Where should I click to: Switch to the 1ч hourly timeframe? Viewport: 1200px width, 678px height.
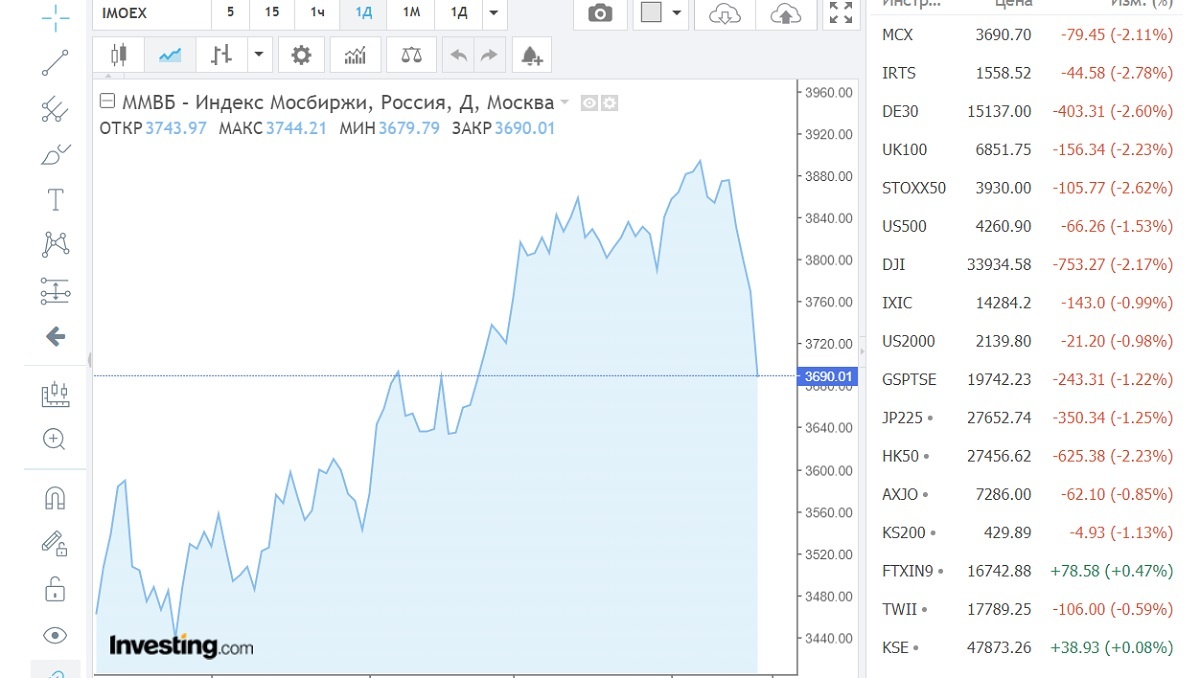pos(318,12)
